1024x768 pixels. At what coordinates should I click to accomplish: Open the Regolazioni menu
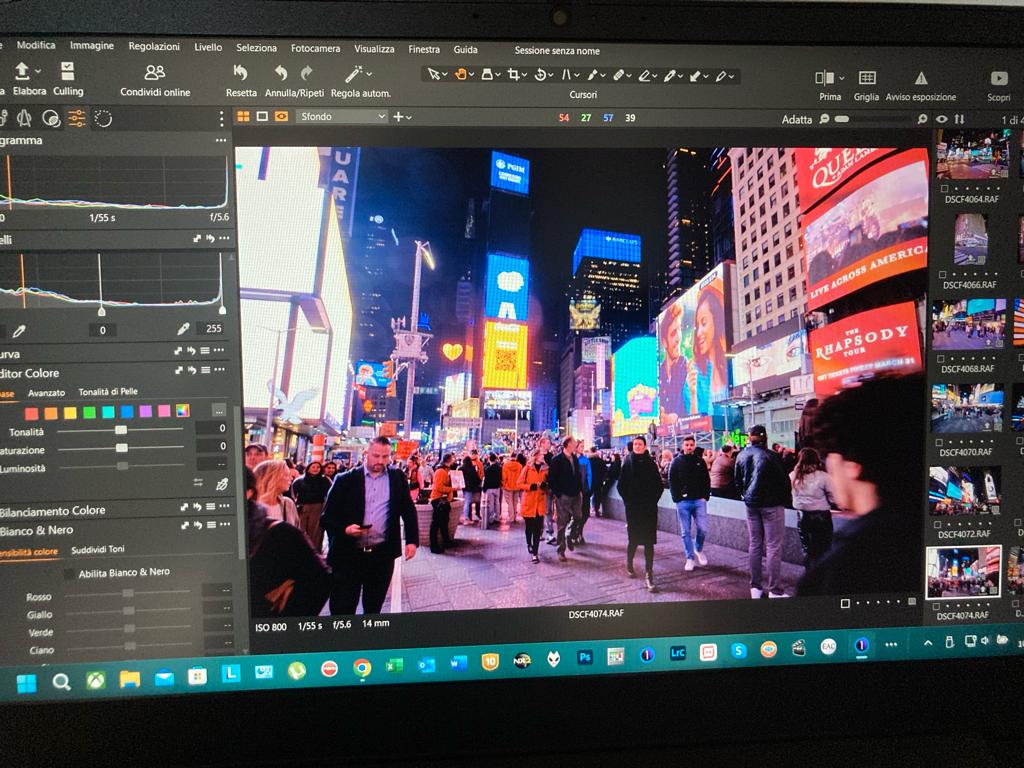tap(154, 46)
